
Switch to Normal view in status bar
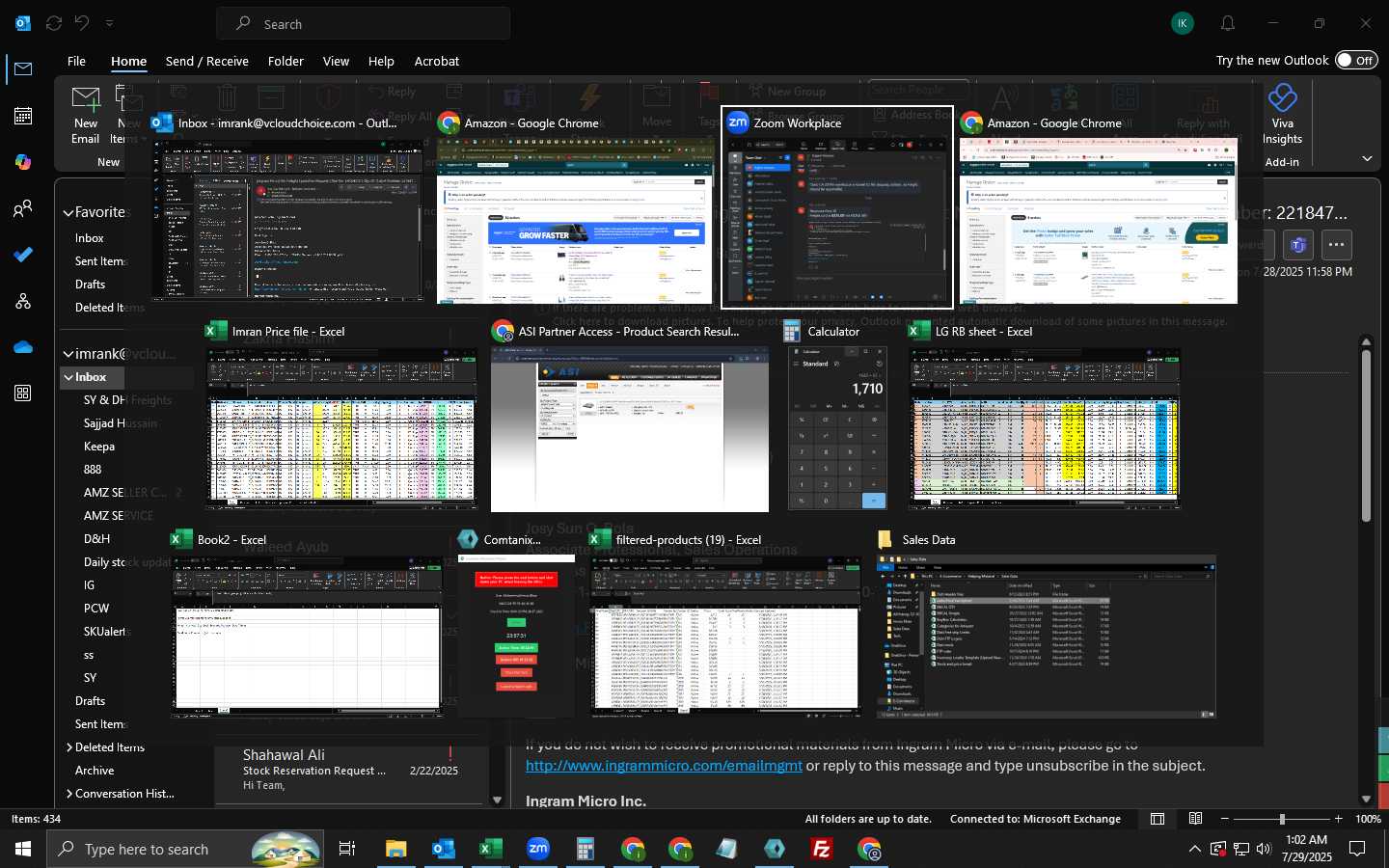tap(1157, 819)
